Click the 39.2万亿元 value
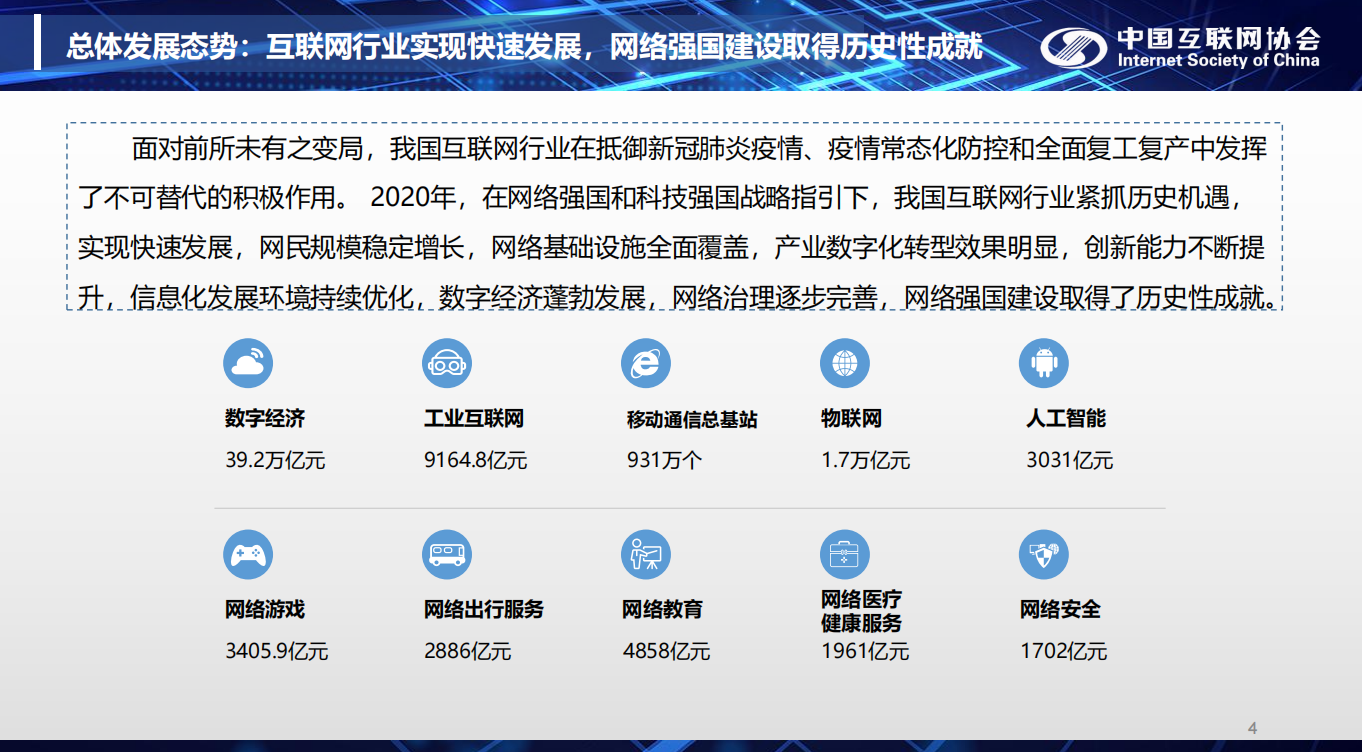 [x=275, y=460]
